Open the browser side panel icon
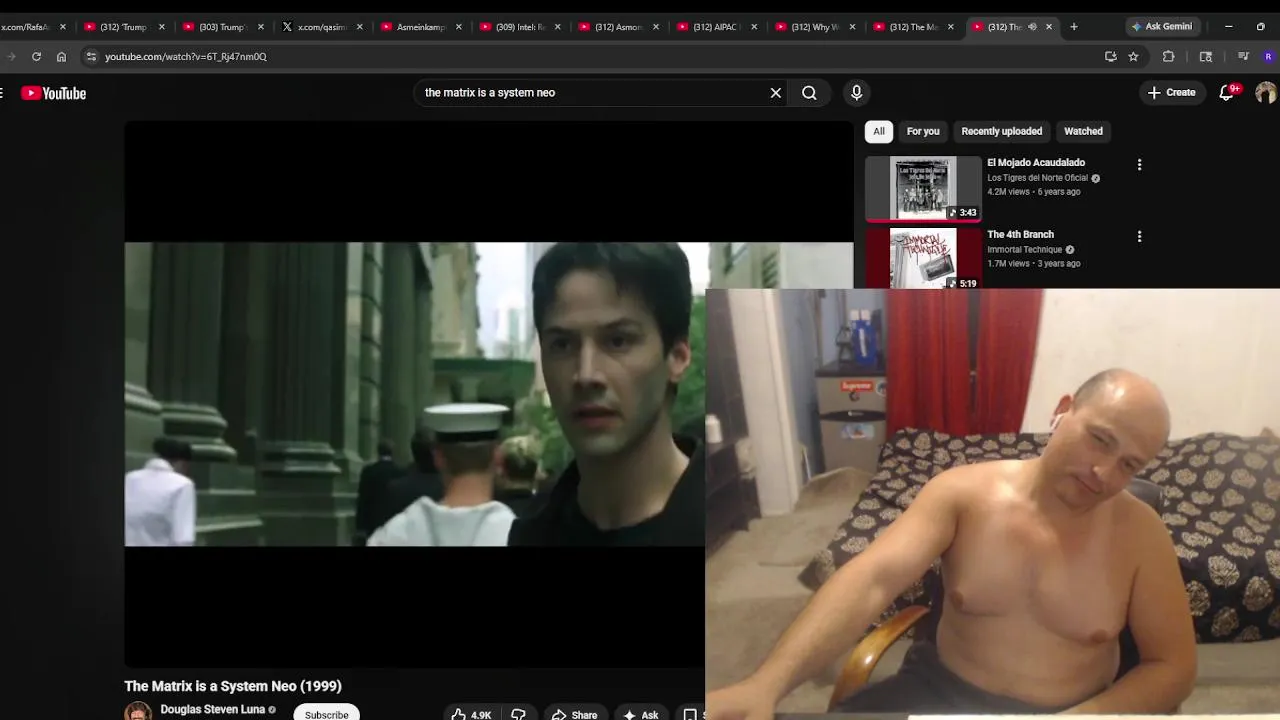This screenshot has width=1280, height=720. [1206, 57]
